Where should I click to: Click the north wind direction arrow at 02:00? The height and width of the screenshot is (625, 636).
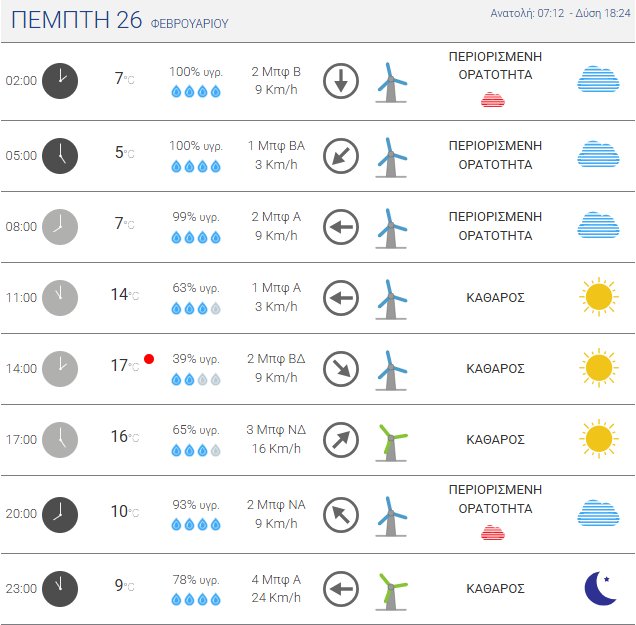click(341, 81)
